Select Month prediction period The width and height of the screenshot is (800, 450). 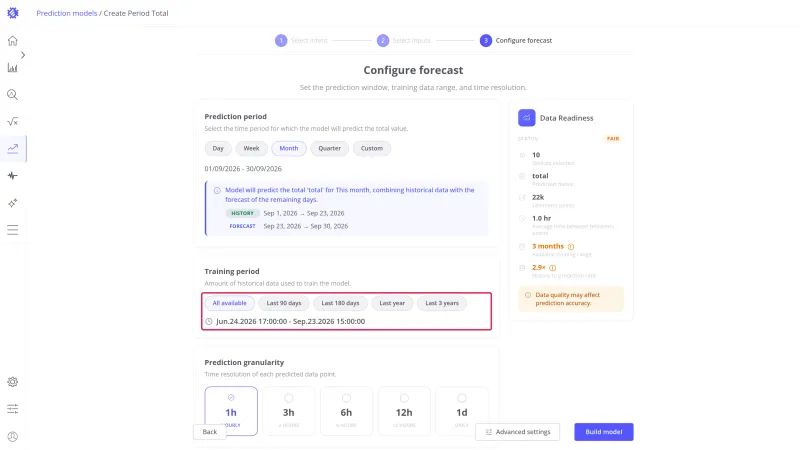click(289, 148)
